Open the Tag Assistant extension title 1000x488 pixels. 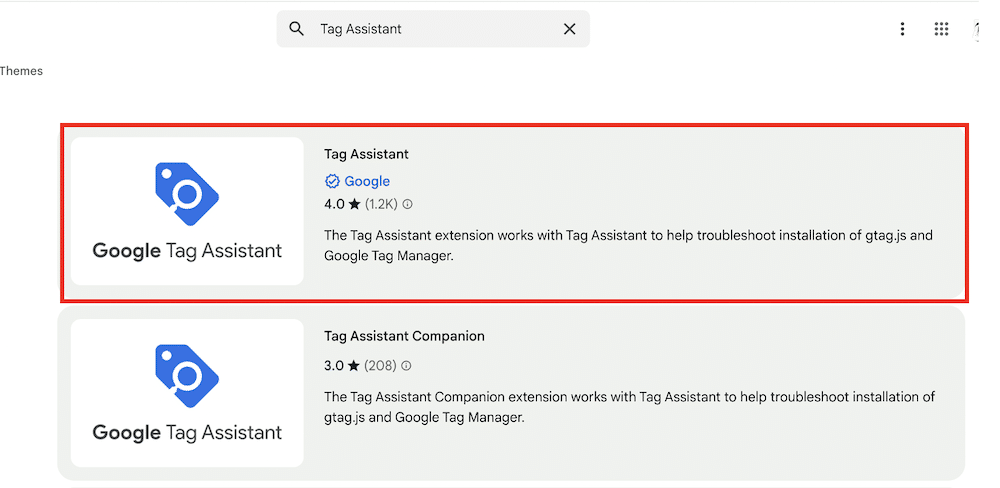click(x=366, y=154)
